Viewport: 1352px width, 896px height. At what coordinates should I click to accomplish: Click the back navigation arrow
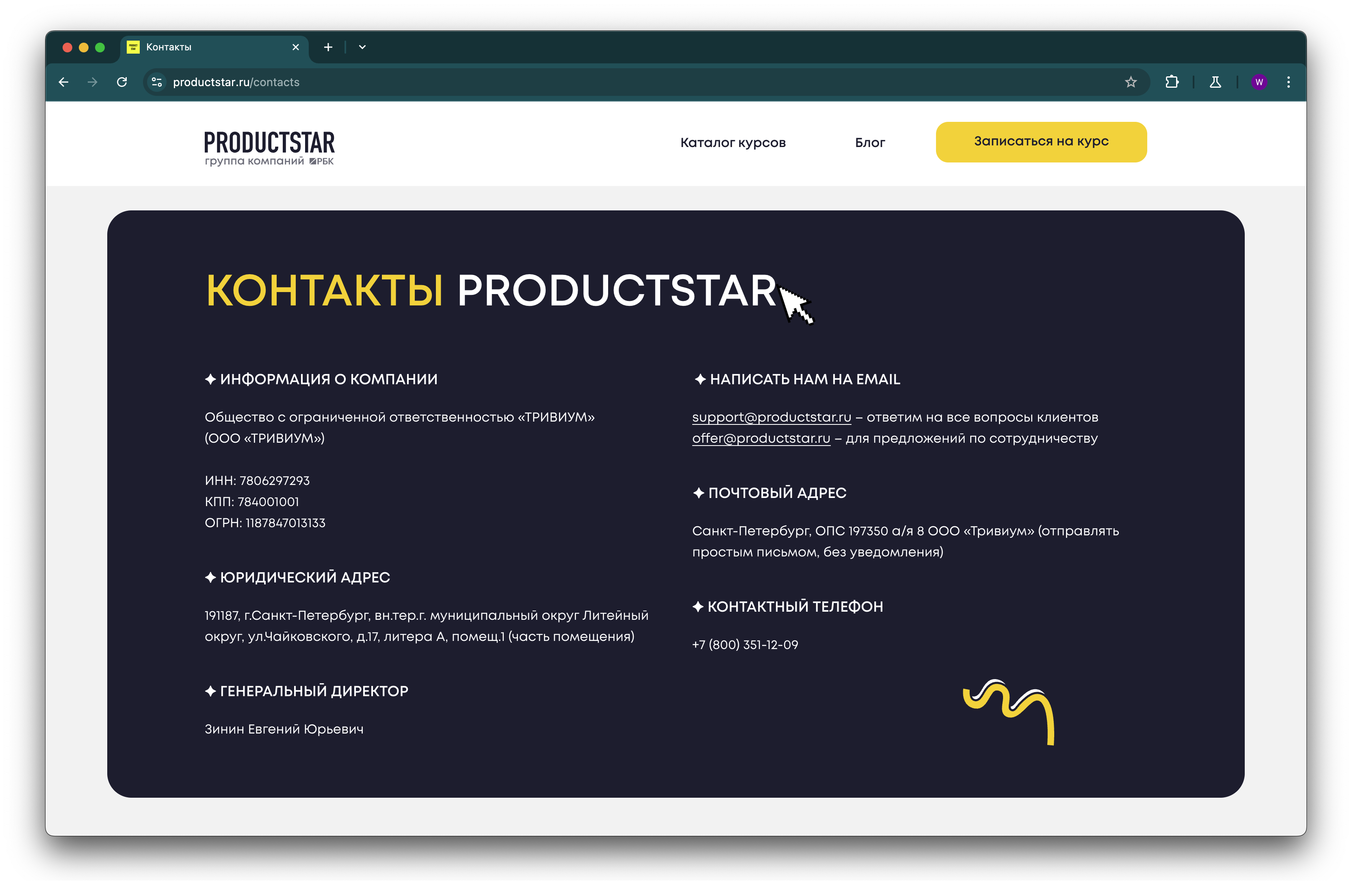(x=63, y=82)
